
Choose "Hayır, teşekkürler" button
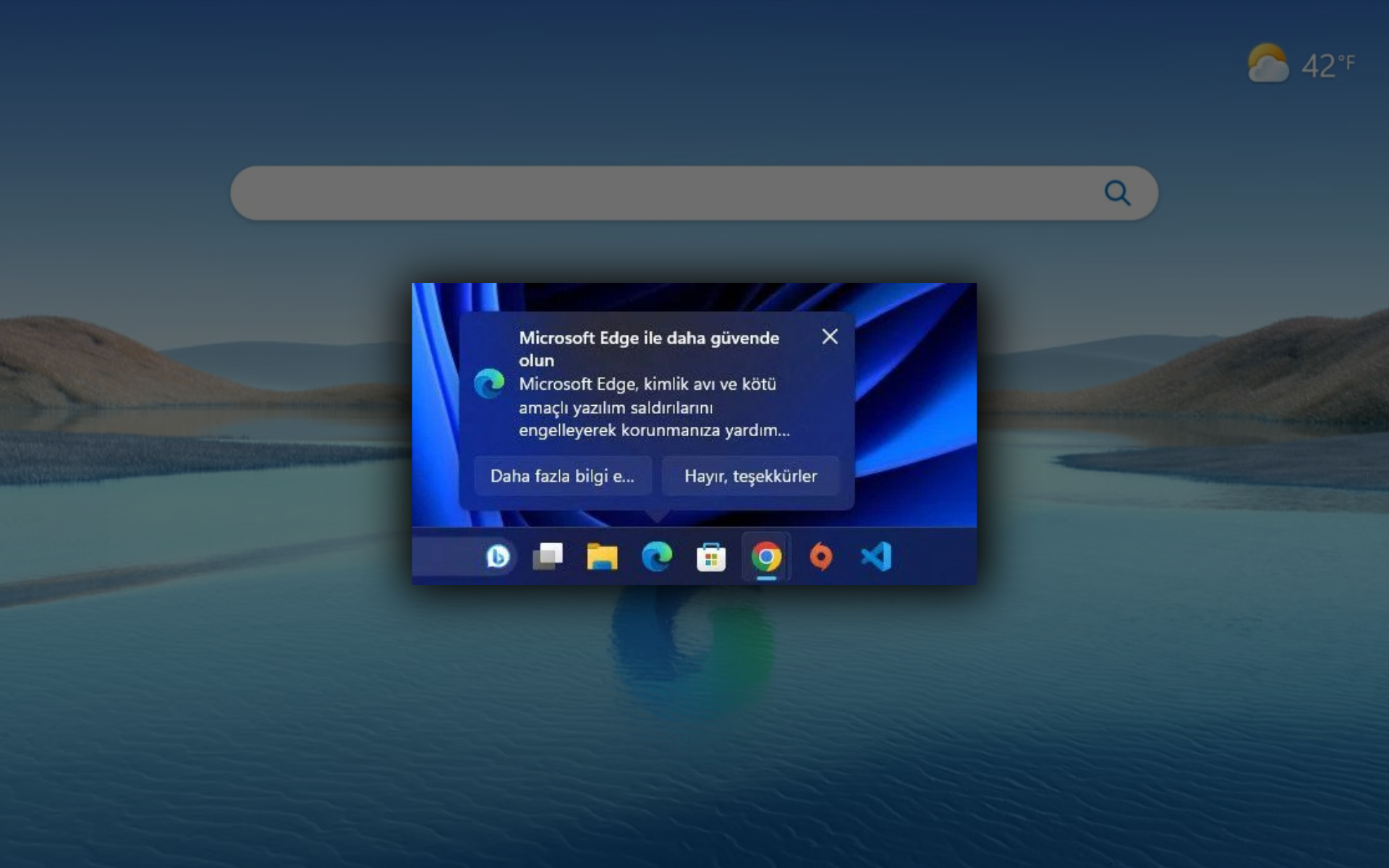(x=750, y=476)
